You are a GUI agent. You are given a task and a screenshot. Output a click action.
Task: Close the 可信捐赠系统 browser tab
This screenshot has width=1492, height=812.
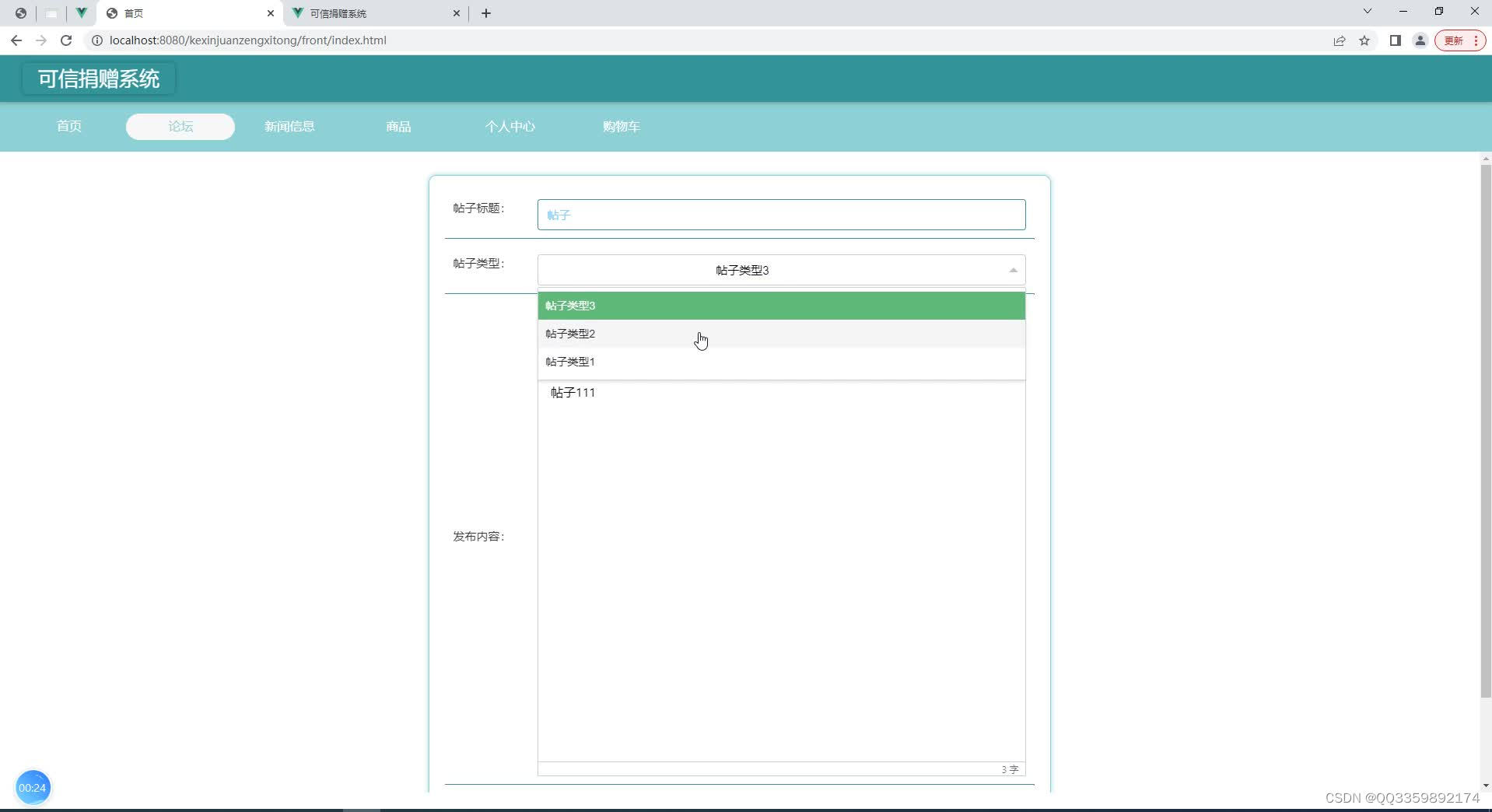(x=457, y=13)
